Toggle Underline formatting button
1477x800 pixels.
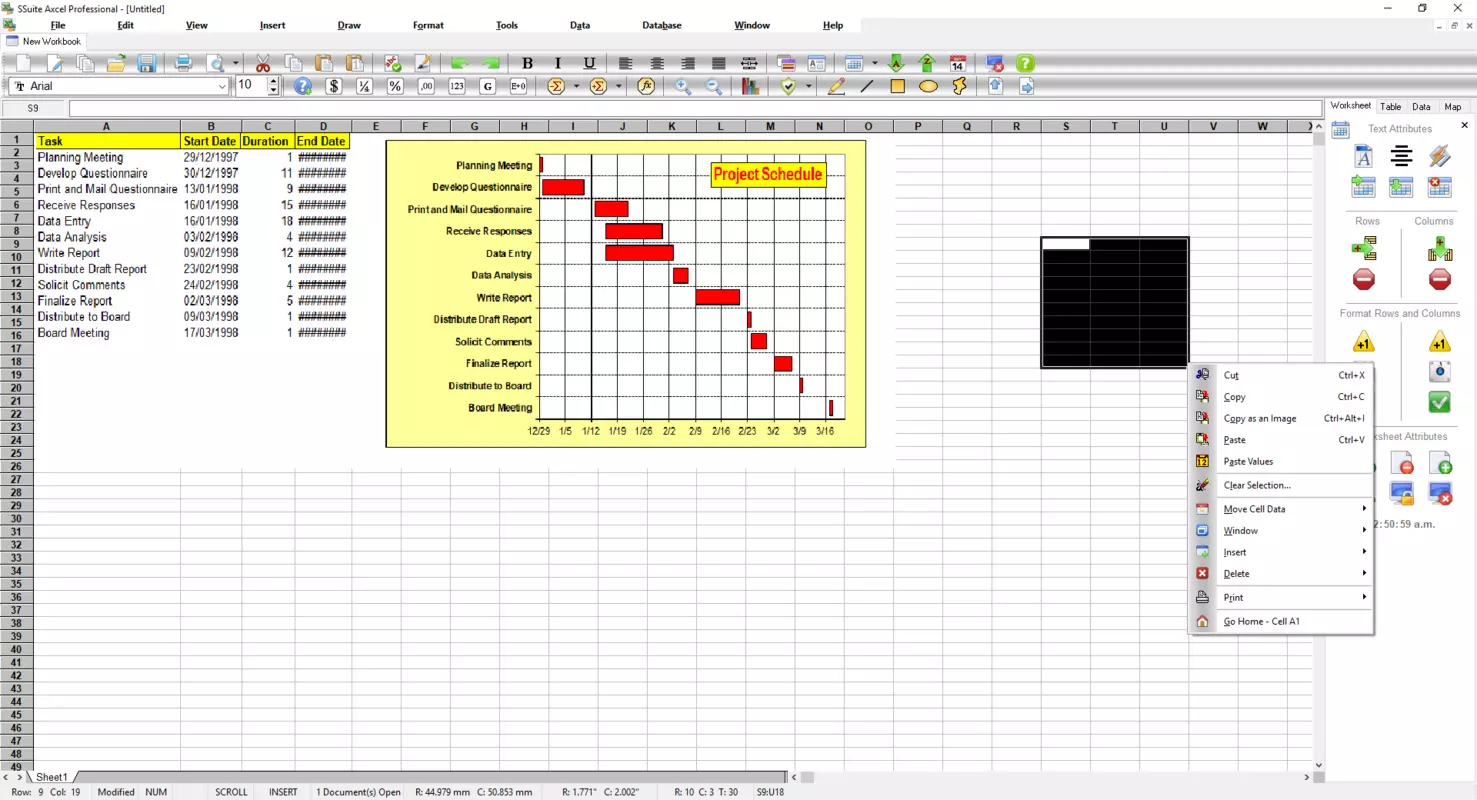pyautogui.click(x=589, y=63)
